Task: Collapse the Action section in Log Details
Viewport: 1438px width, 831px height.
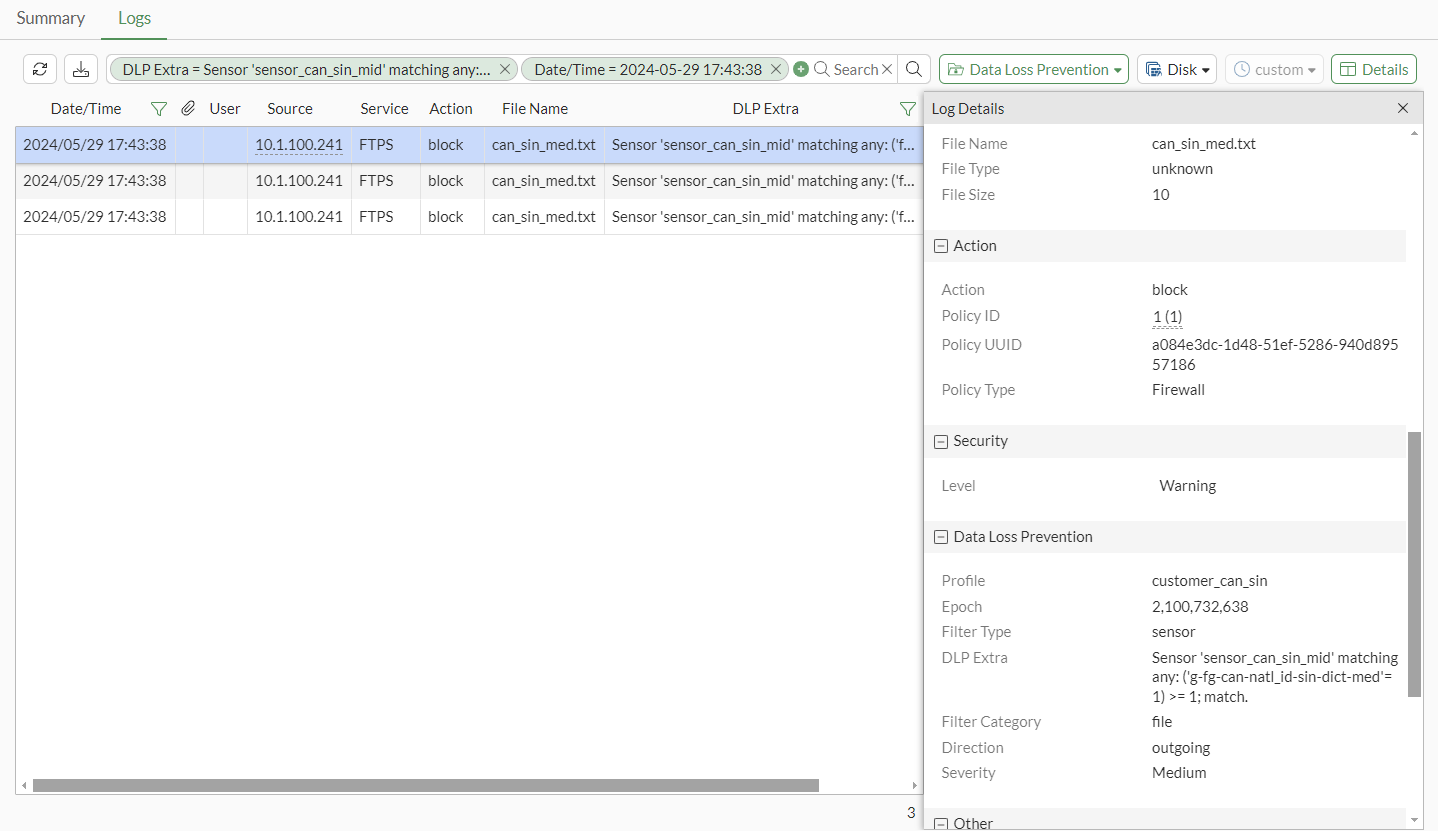Action: 941,246
